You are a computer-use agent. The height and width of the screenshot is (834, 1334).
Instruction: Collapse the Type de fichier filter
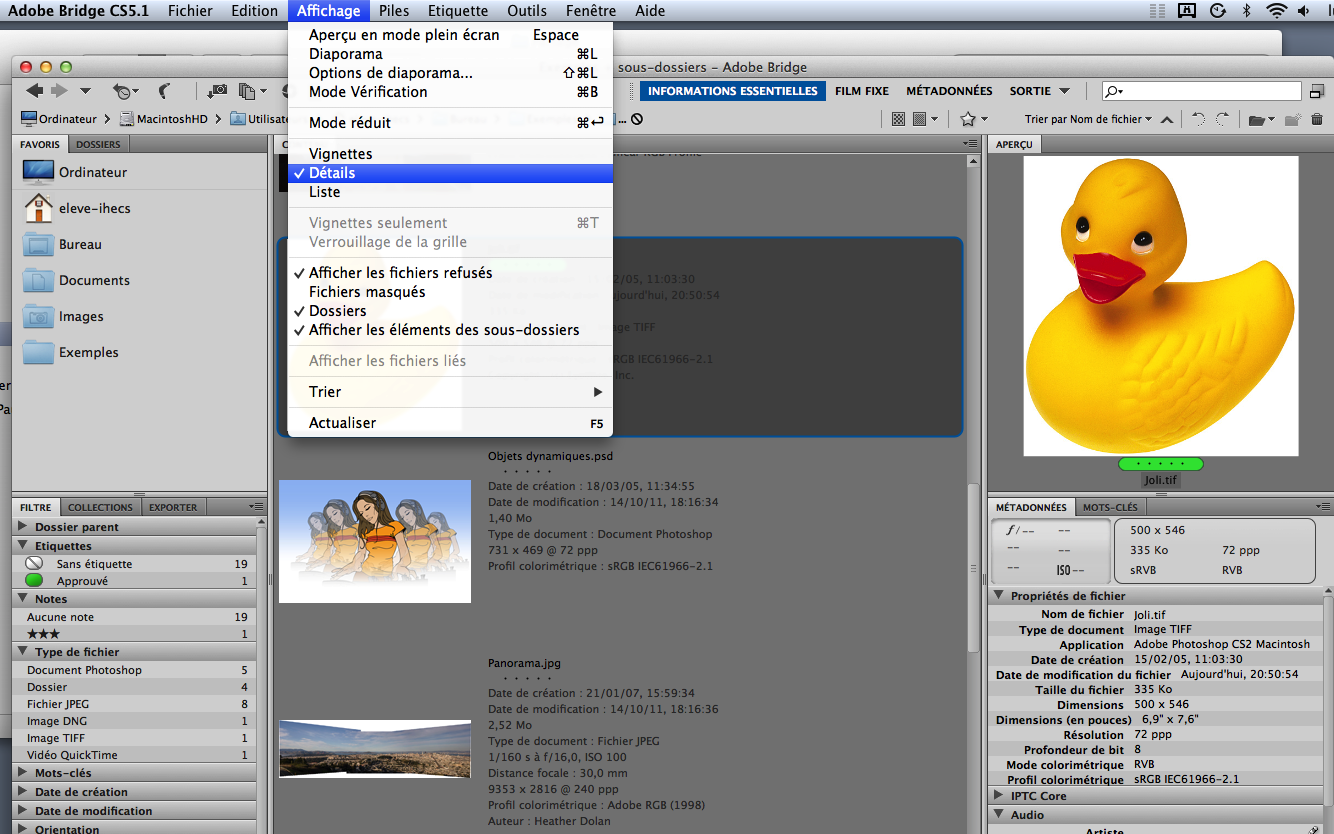point(23,652)
